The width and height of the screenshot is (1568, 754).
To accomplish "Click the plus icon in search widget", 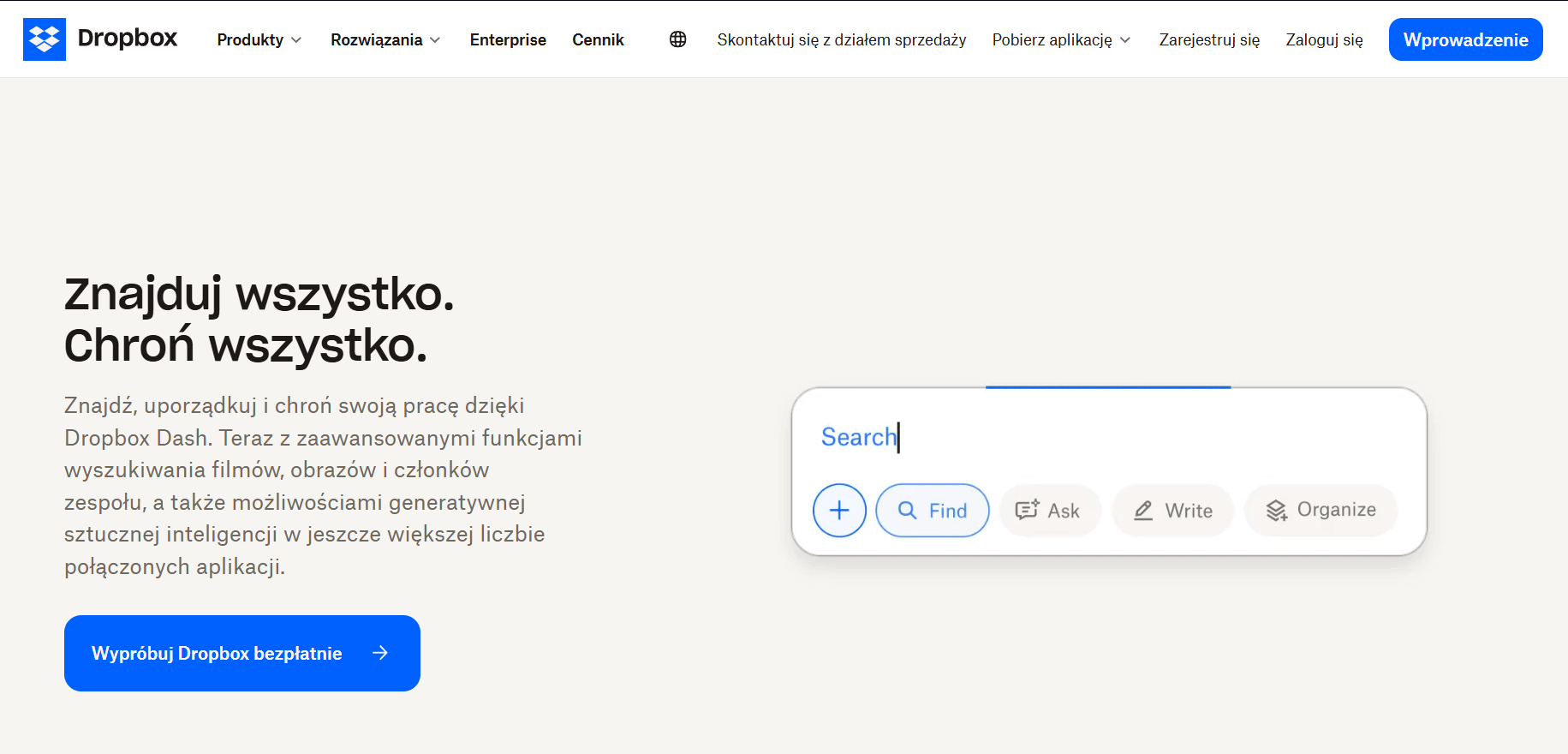I will tap(839, 511).
